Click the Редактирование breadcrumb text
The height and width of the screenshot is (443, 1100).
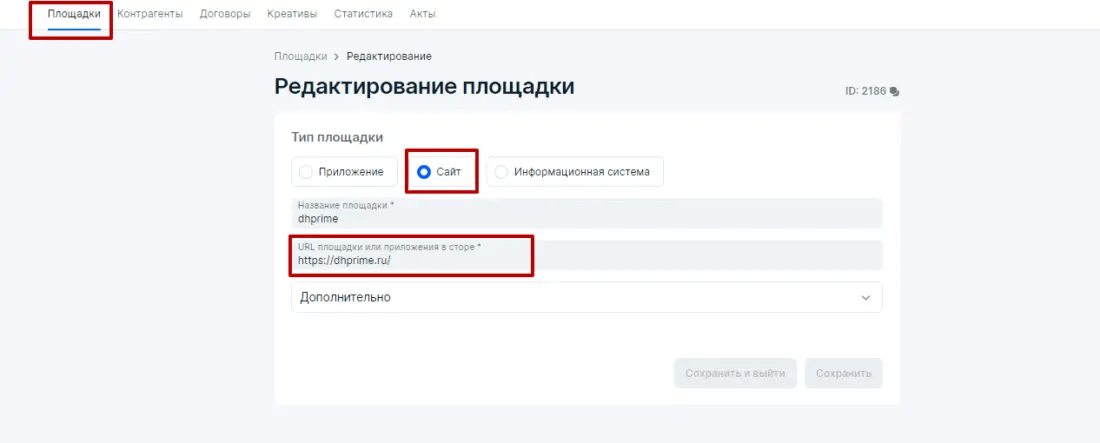389,56
